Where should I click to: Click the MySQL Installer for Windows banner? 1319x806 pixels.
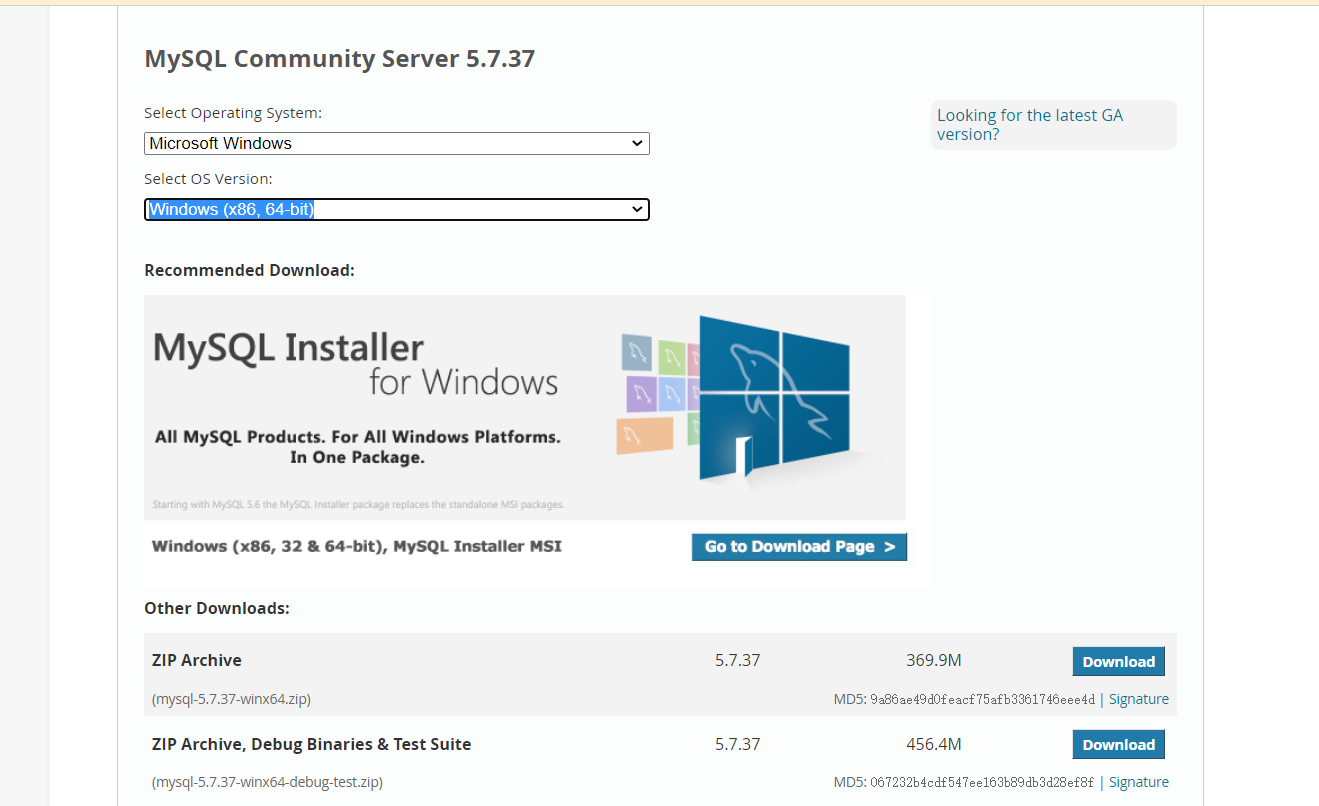point(525,407)
